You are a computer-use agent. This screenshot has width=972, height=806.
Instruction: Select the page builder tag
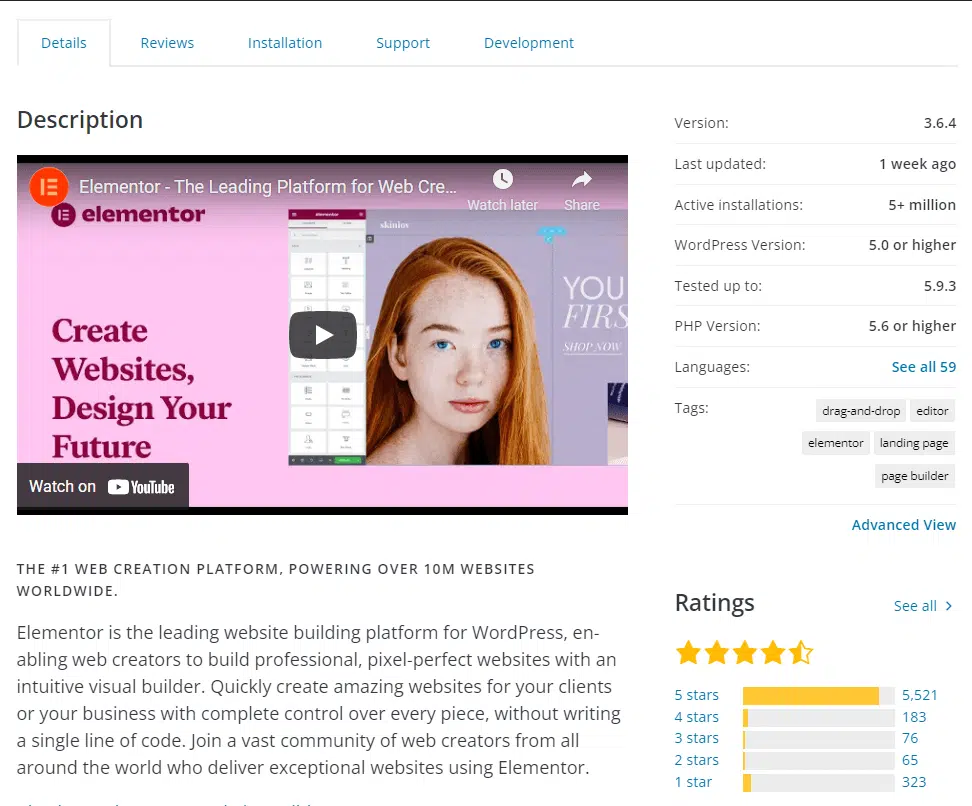click(914, 475)
